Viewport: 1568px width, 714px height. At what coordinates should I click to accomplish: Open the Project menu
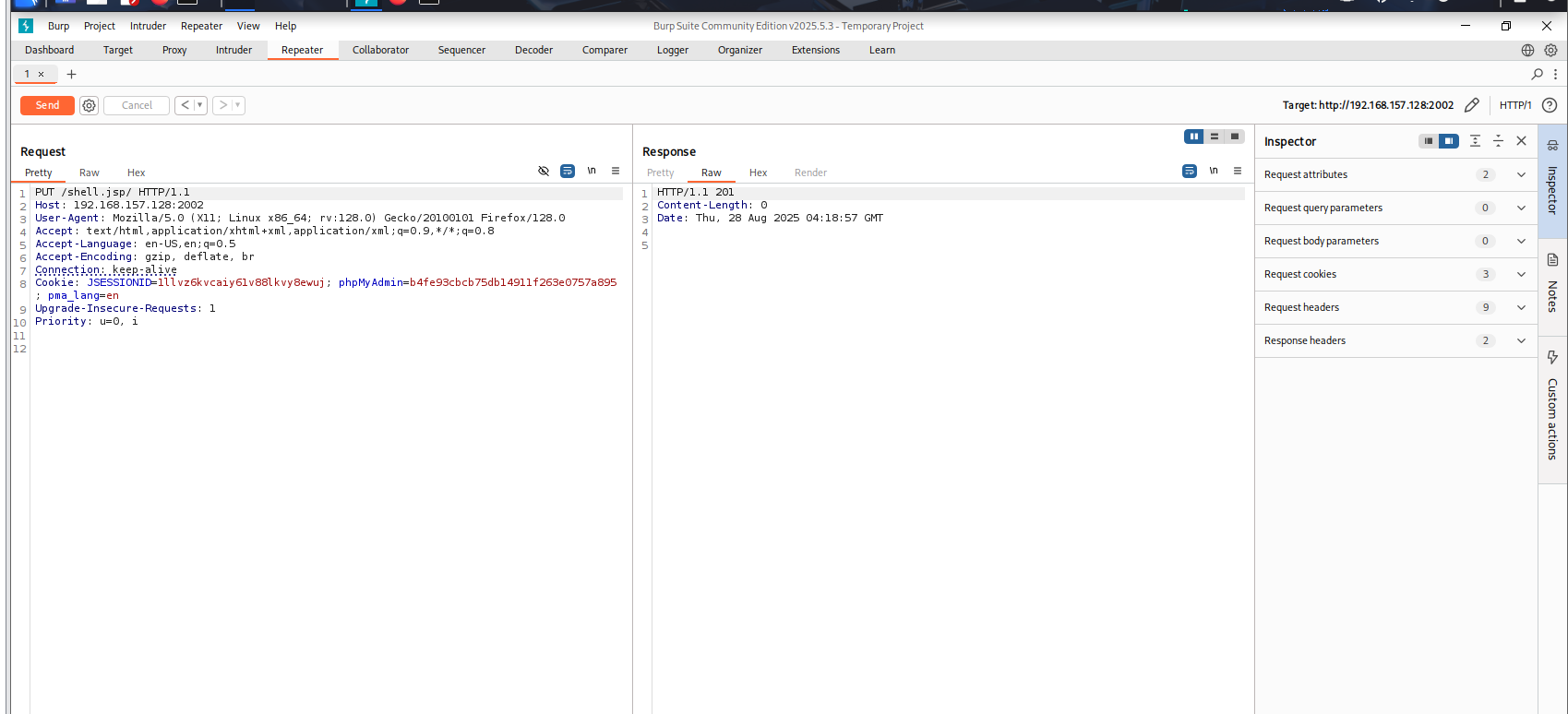(100, 26)
